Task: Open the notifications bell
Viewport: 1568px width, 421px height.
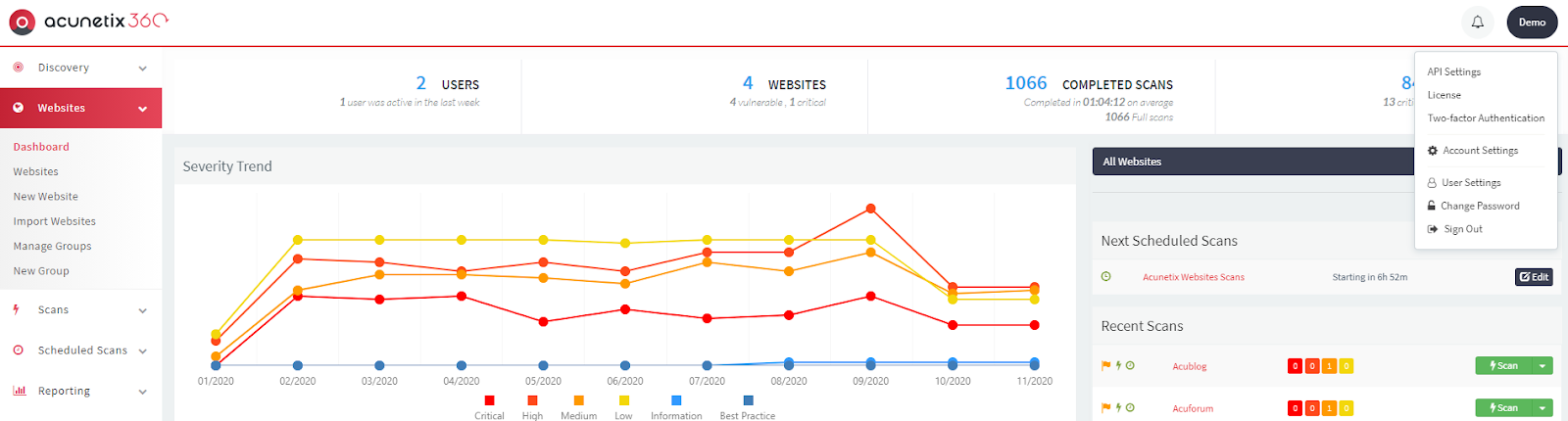Action: (1478, 22)
